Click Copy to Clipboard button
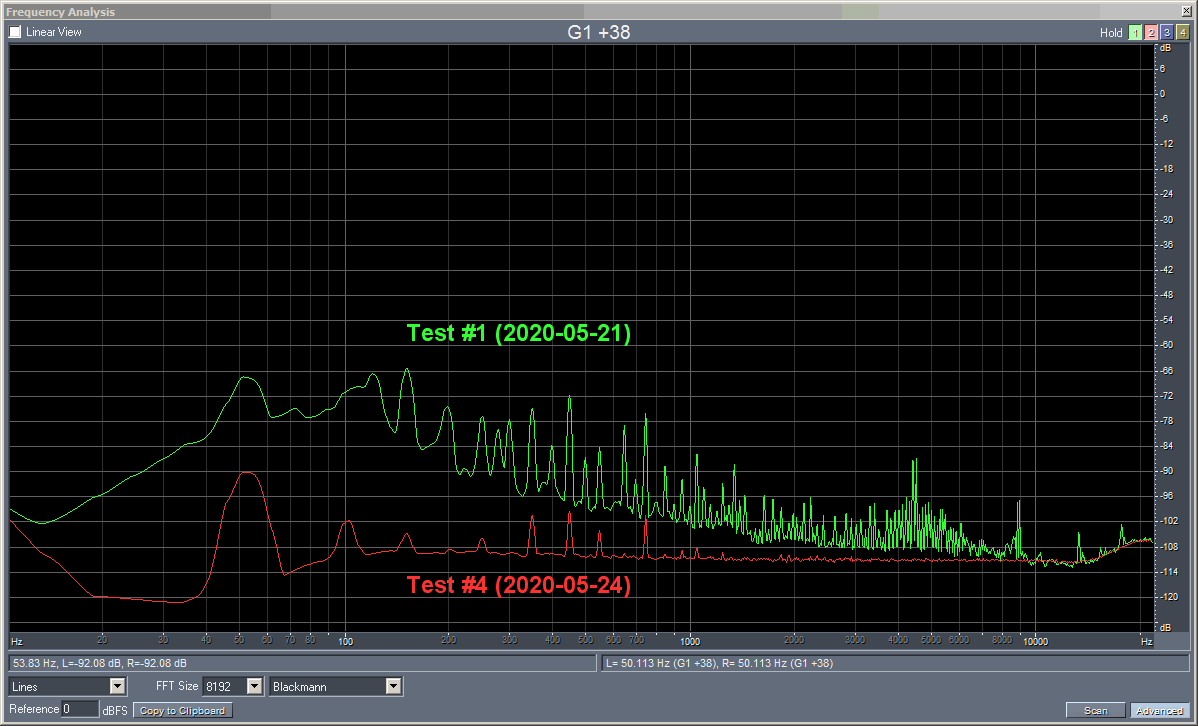Image resolution: width=1198 pixels, height=726 pixels. [x=183, y=711]
